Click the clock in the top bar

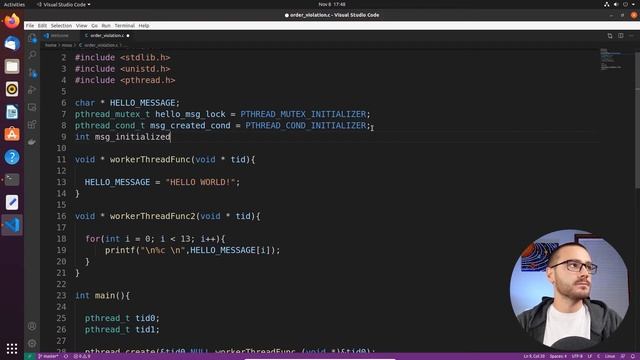332,4
